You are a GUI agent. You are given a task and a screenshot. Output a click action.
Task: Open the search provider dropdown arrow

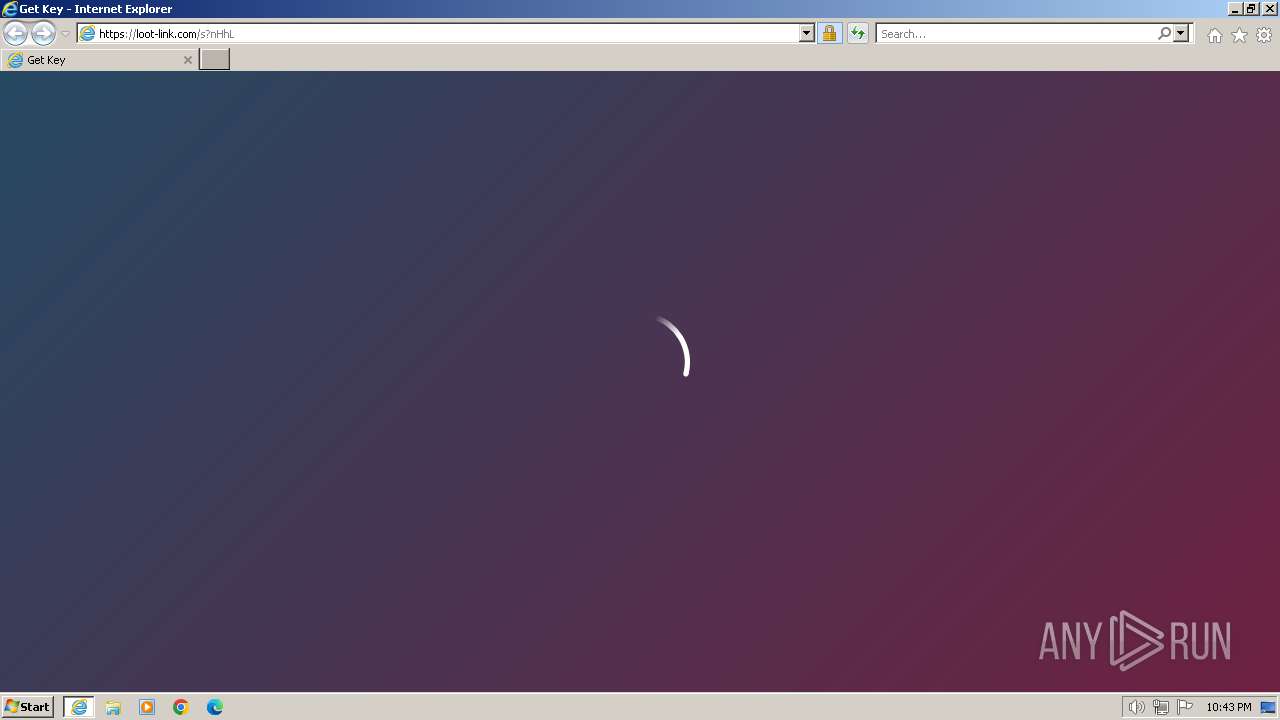tap(1181, 33)
